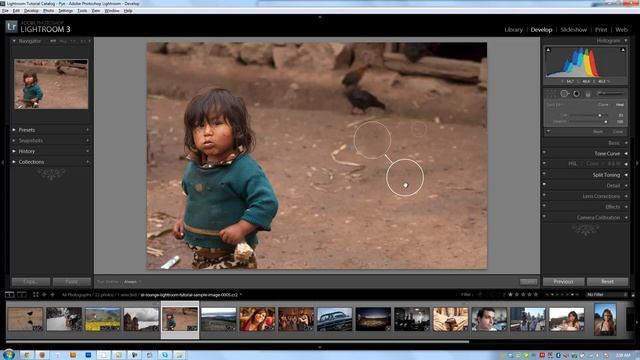Add a new snapshot with plus icon
The height and width of the screenshot is (360, 640).
[x=88, y=140]
